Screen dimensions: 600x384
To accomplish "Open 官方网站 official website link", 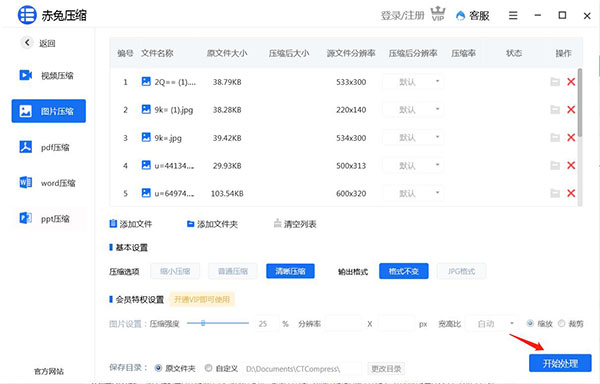I will 49,371.
